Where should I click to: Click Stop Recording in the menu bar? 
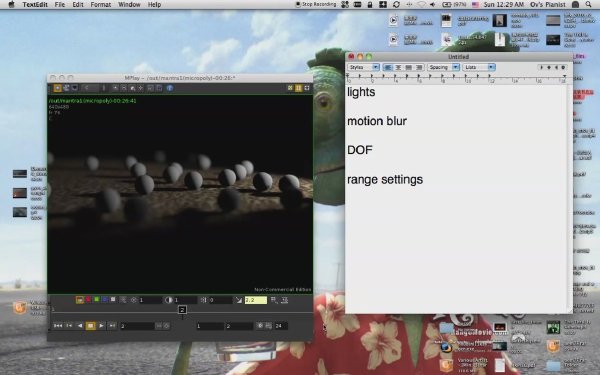point(316,5)
